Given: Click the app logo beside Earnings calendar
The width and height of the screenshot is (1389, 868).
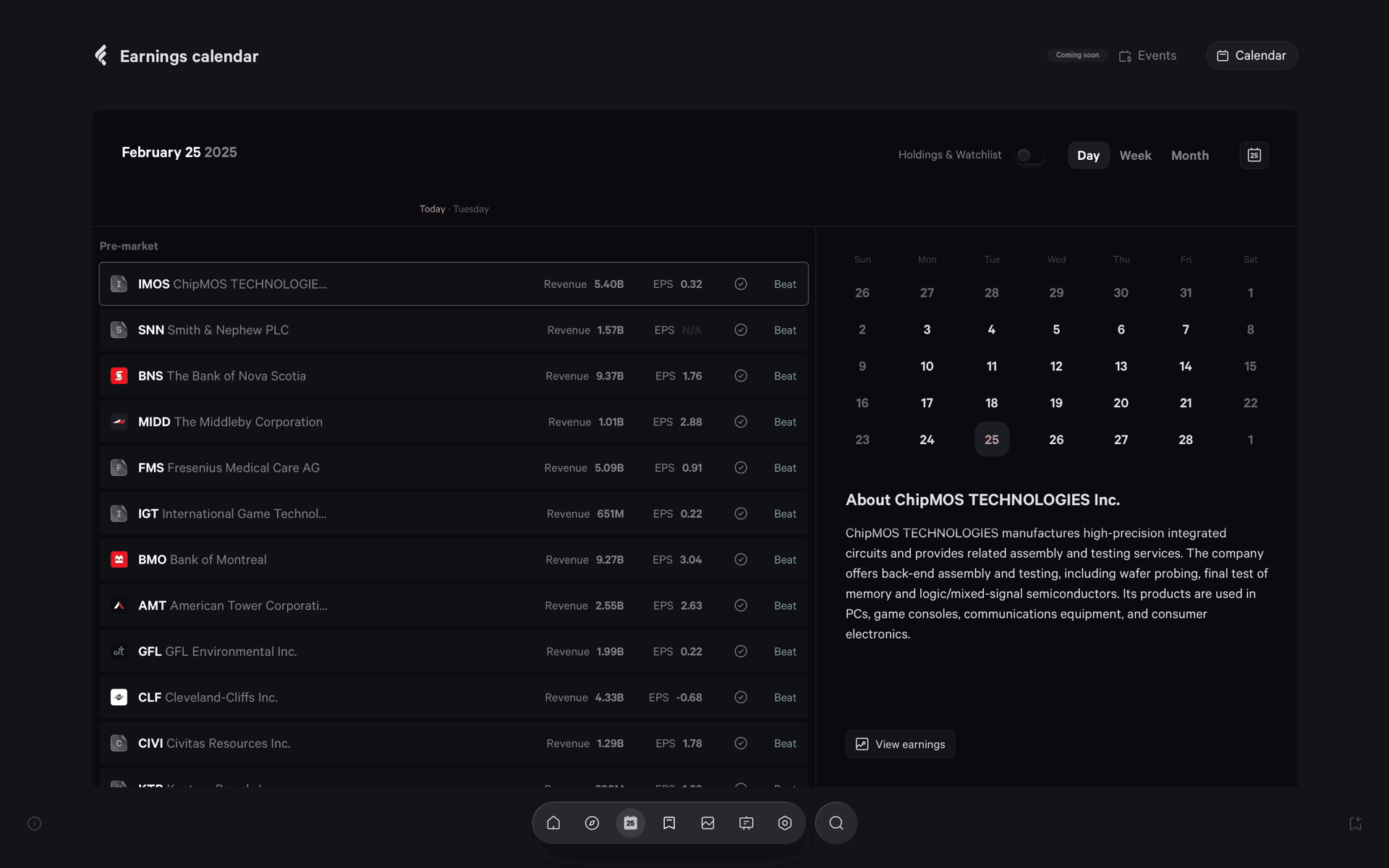Looking at the screenshot, I should pyautogui.click(x=101, y=55).
